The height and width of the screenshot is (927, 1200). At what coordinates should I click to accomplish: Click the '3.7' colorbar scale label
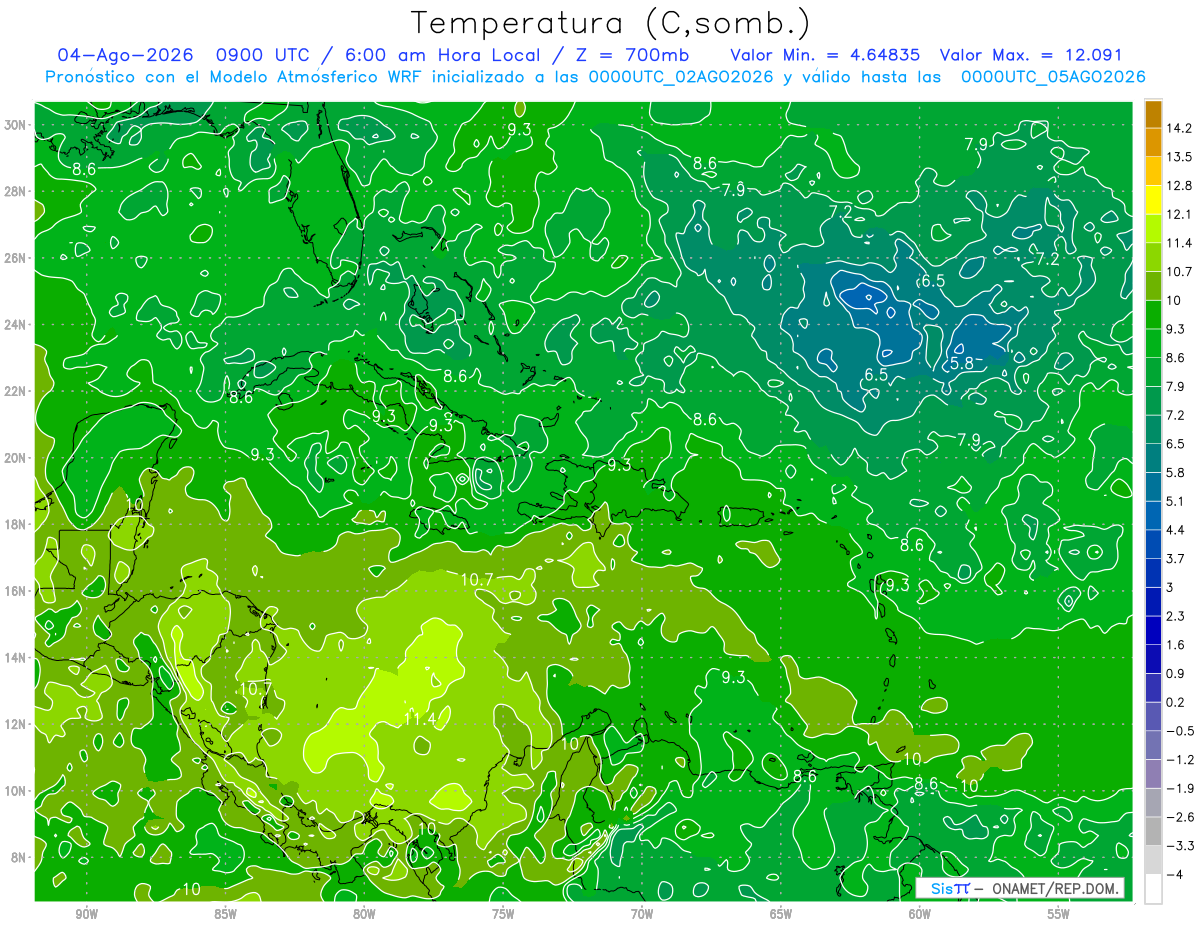pos(1177,558)
